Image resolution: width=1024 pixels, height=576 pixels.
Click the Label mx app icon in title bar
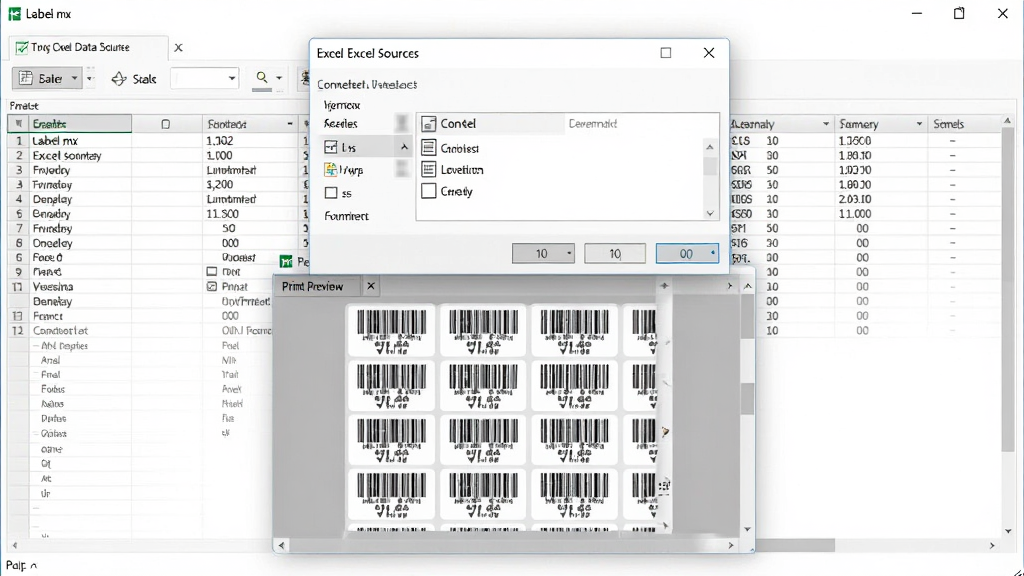pos(14,14)
